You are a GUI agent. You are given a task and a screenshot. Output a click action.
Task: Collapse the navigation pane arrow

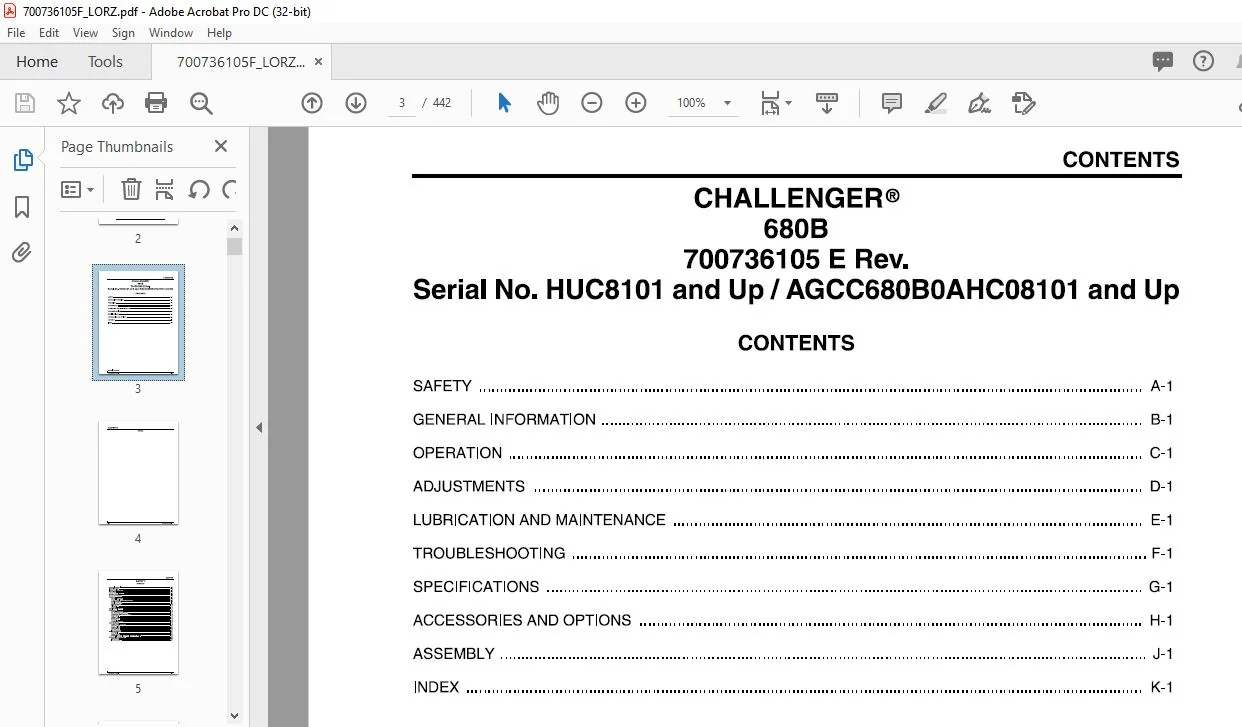click(258, 428)
